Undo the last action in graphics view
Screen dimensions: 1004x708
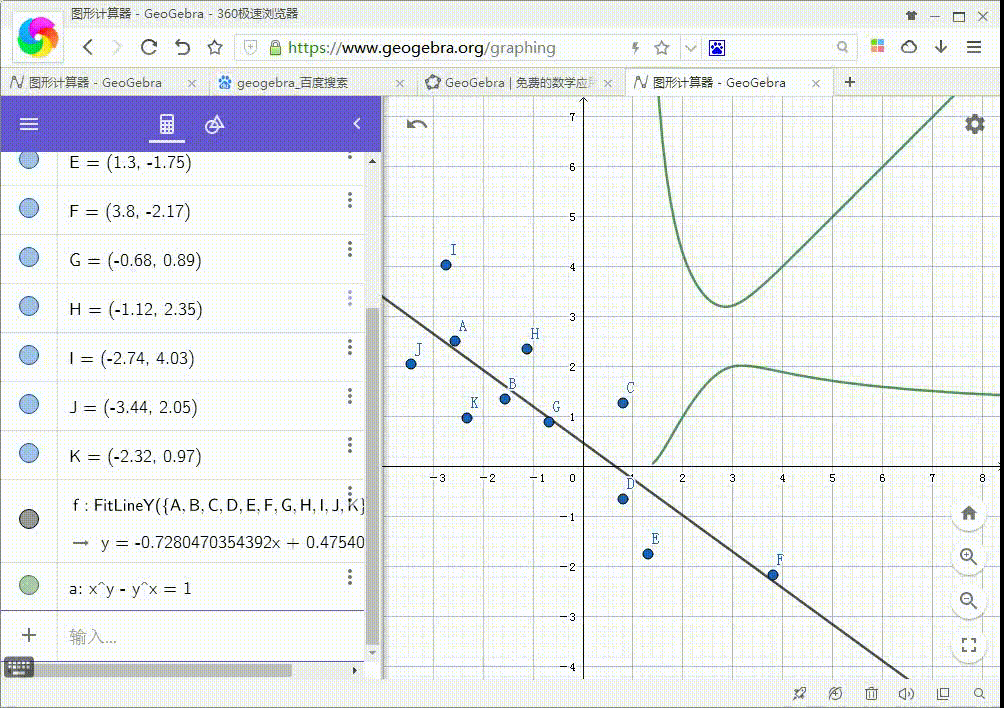pyautogui.click(x=417, y=124)
